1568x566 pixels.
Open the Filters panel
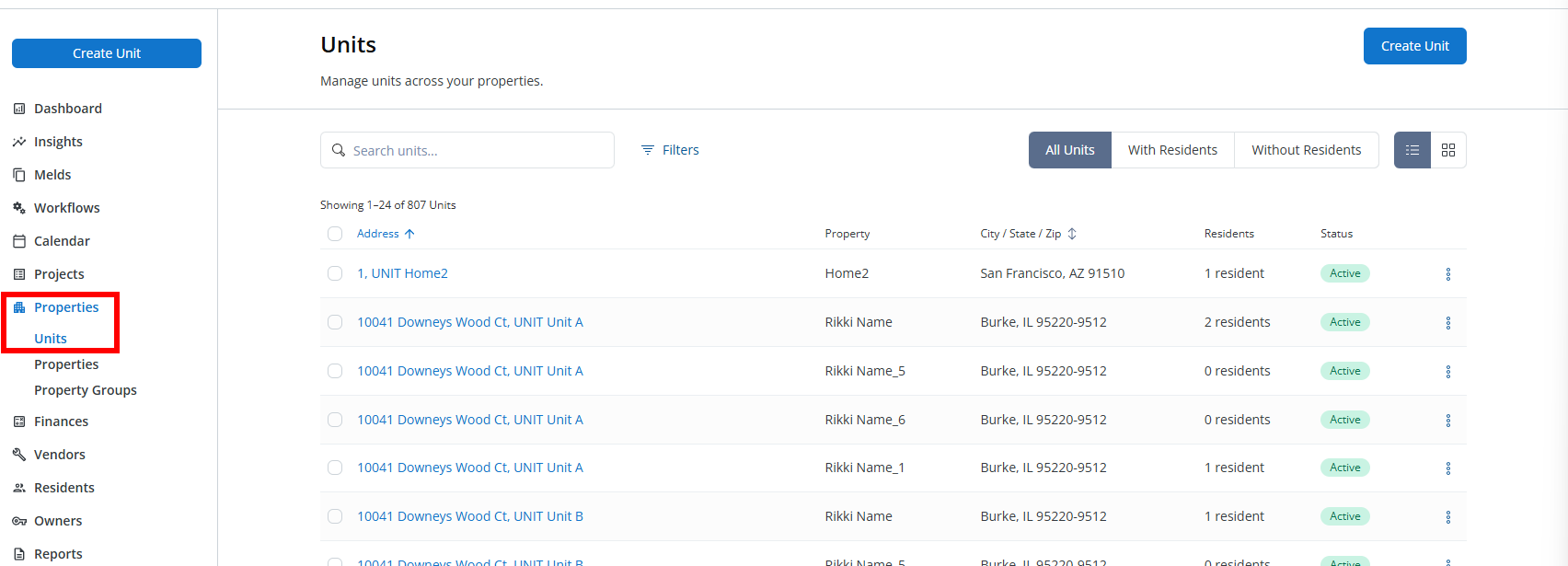coord(670,150)
